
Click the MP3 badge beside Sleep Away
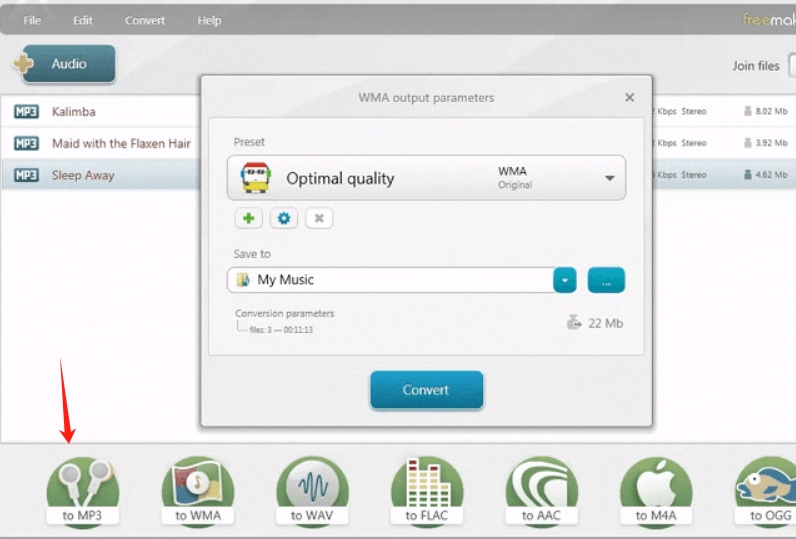click(x=26, y=175)
